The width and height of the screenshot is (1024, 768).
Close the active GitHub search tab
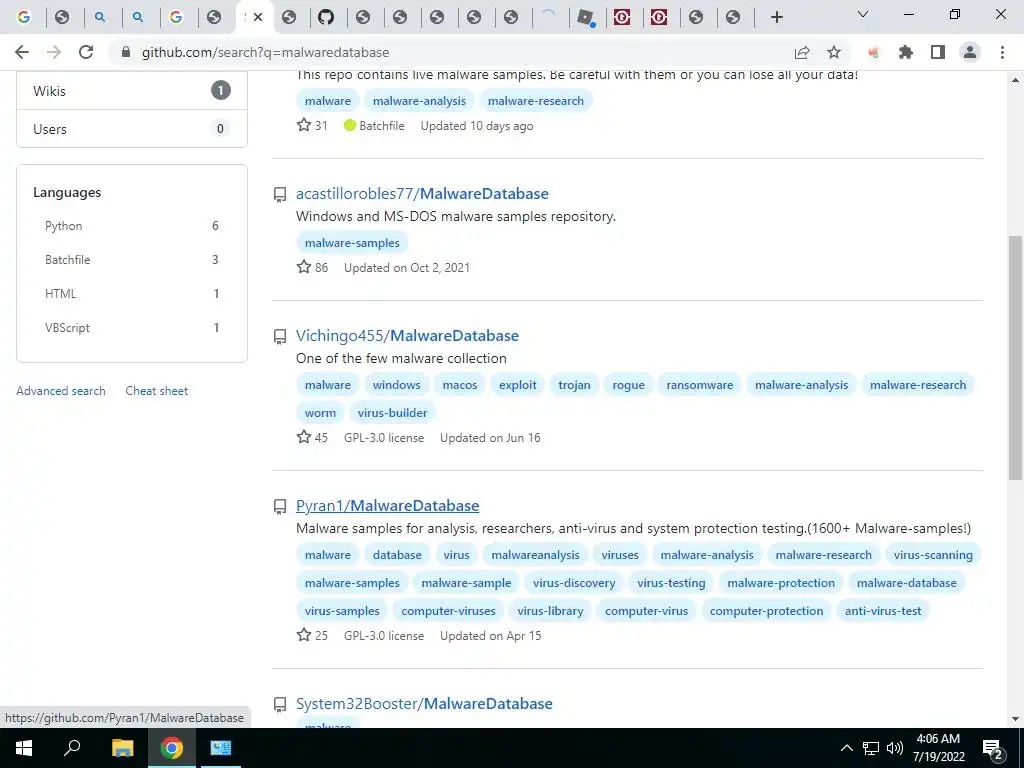point(258,17)
